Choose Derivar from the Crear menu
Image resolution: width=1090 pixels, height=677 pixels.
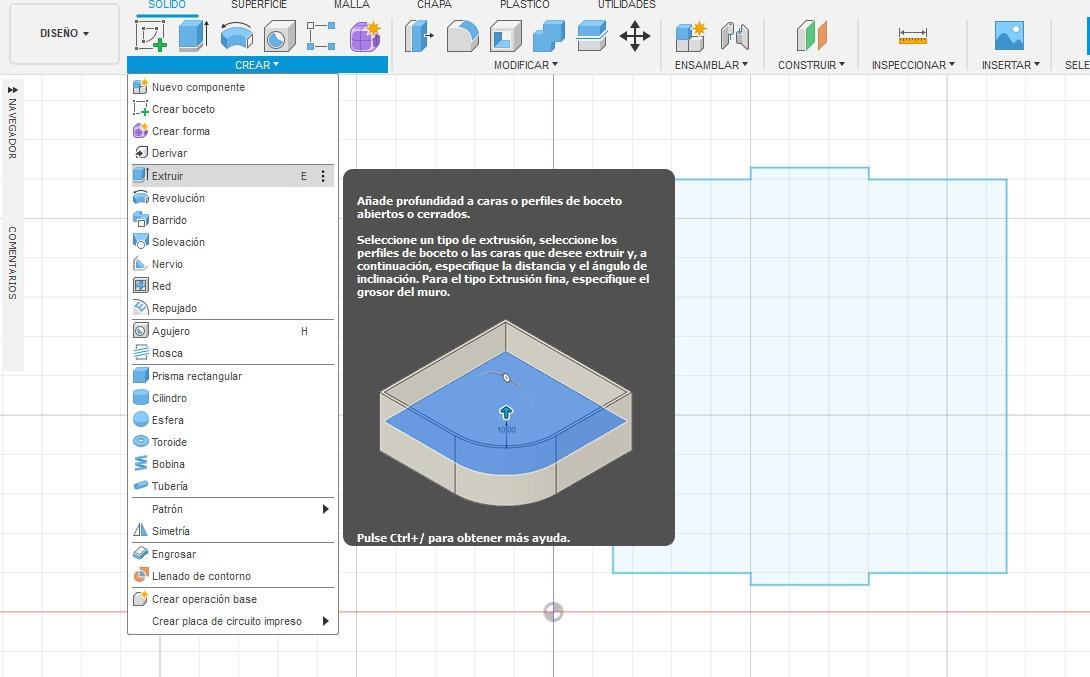pos(233,153)
